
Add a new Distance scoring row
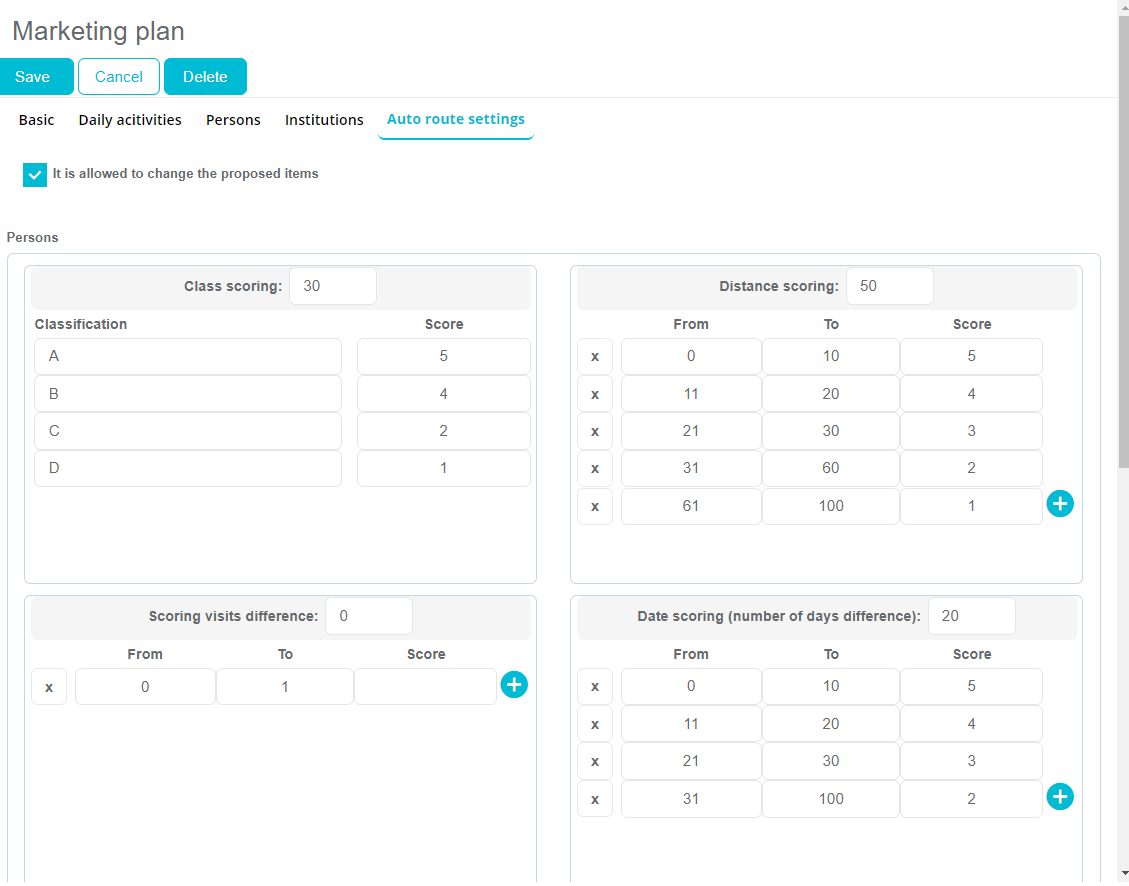[1060, 504]
